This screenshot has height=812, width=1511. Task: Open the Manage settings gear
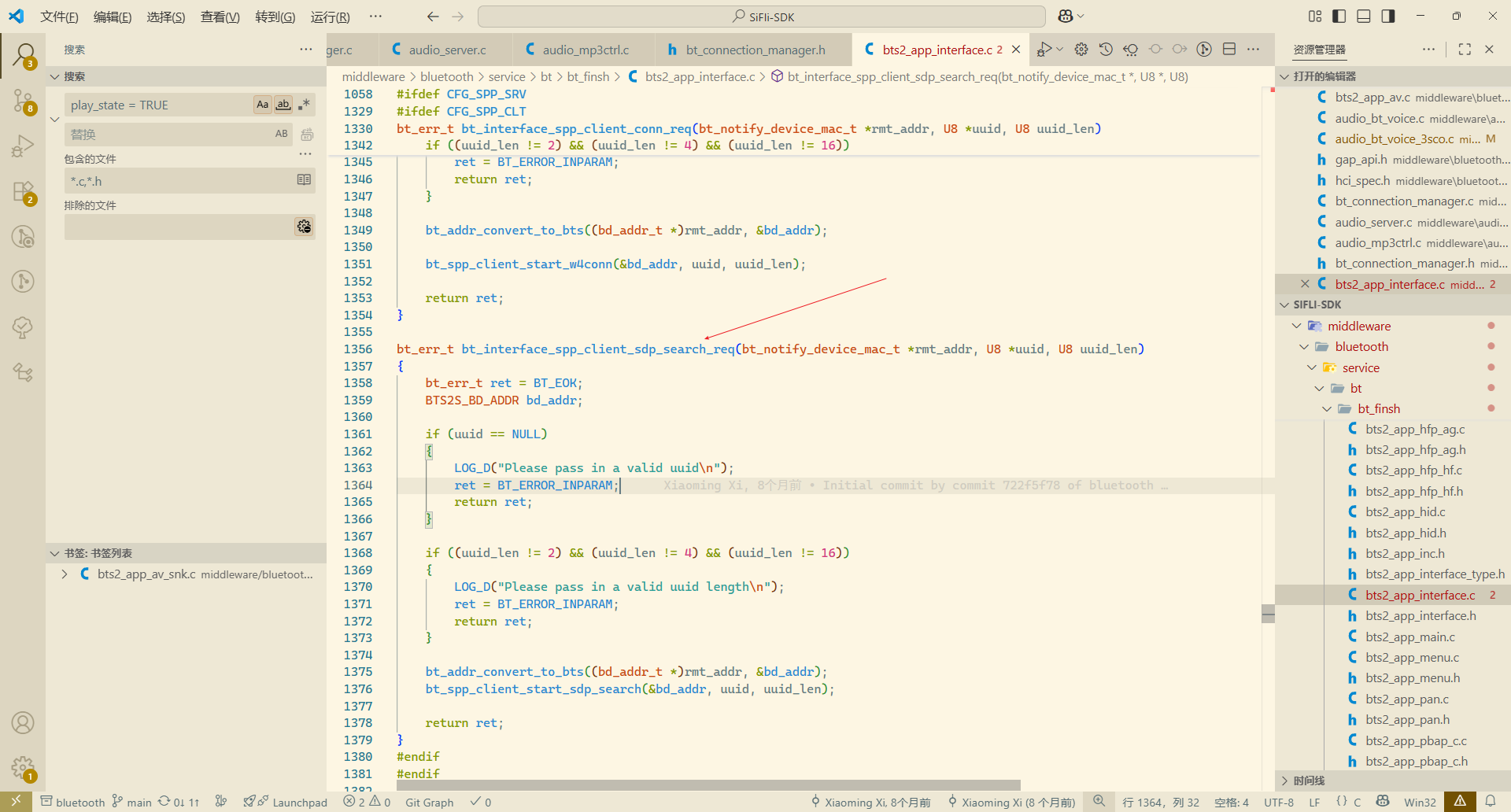(x=23, y=767)
